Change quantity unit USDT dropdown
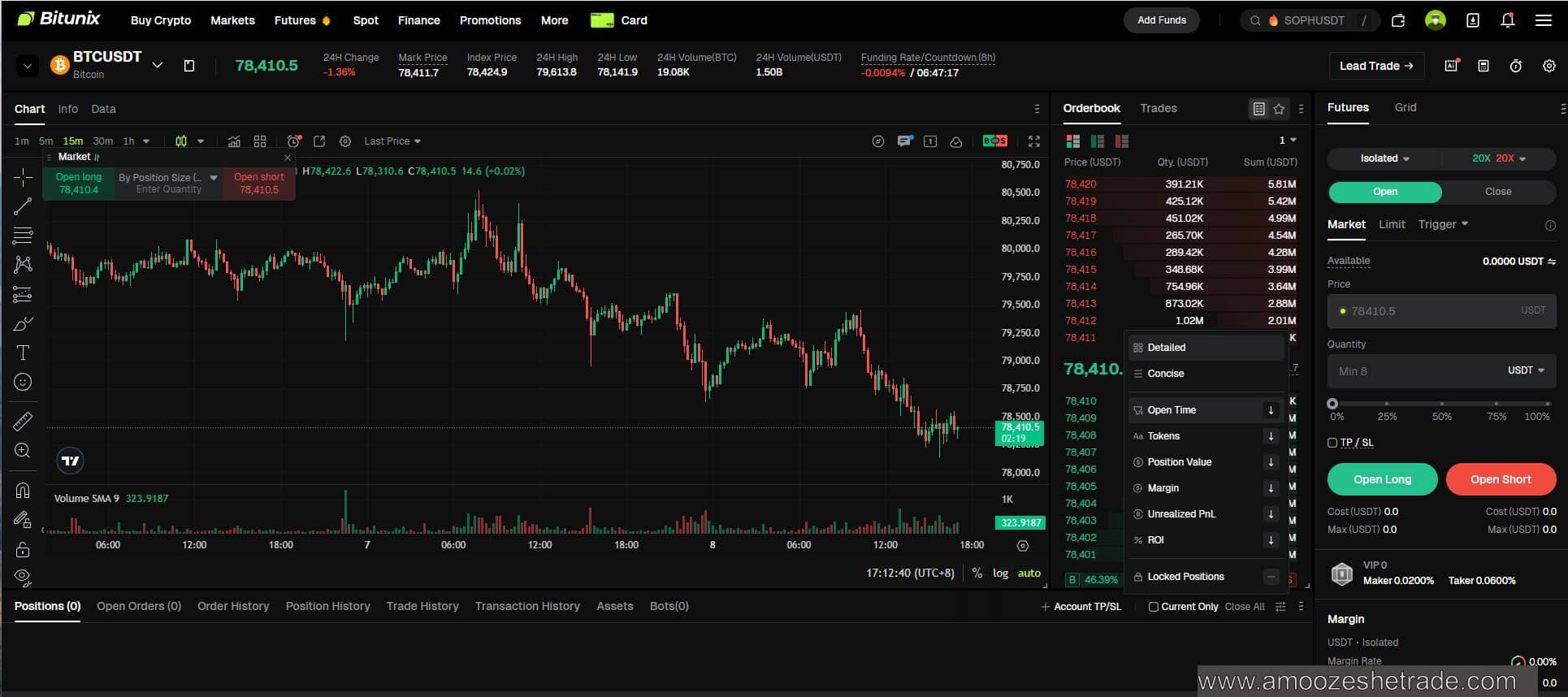This screenshot has width=1568, height=697. pos(1526,370)
